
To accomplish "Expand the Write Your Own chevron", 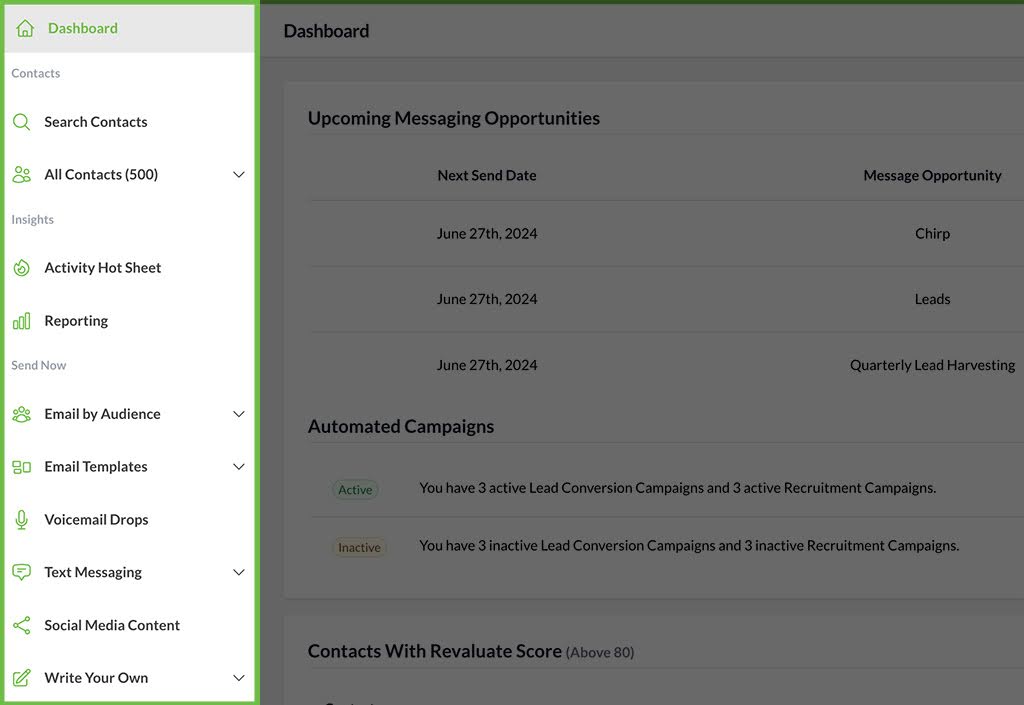I will click(x=239, y=678).
